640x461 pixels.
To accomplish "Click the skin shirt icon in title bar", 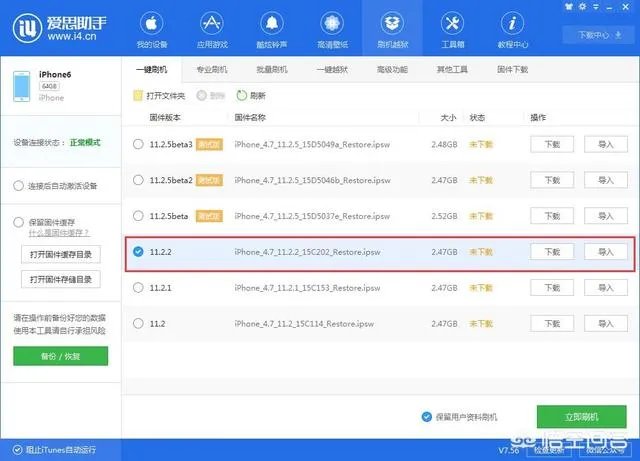I will pyautogui.click(x=568, y=7).
